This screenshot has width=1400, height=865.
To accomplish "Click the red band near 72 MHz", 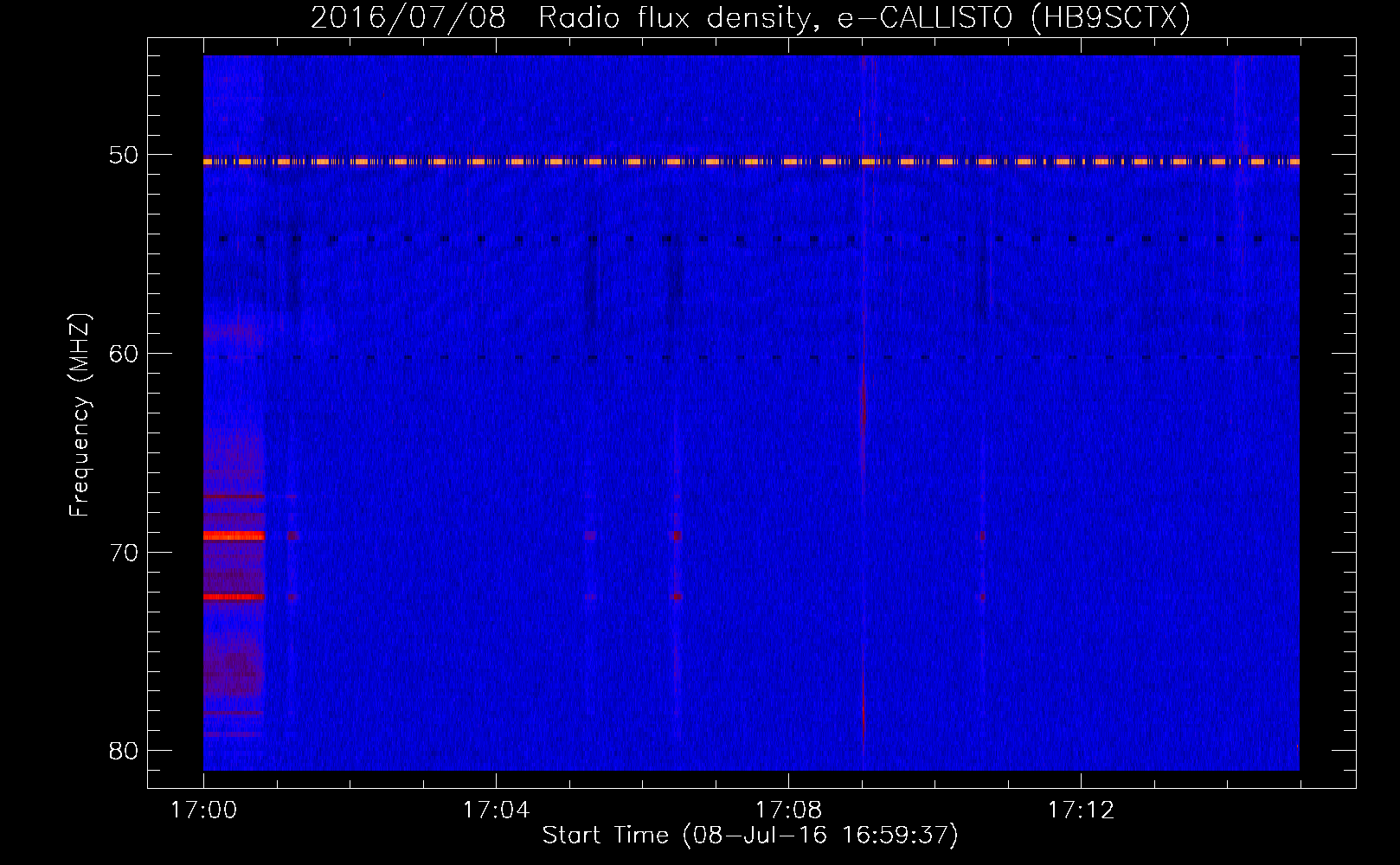I will click(234, 597).
